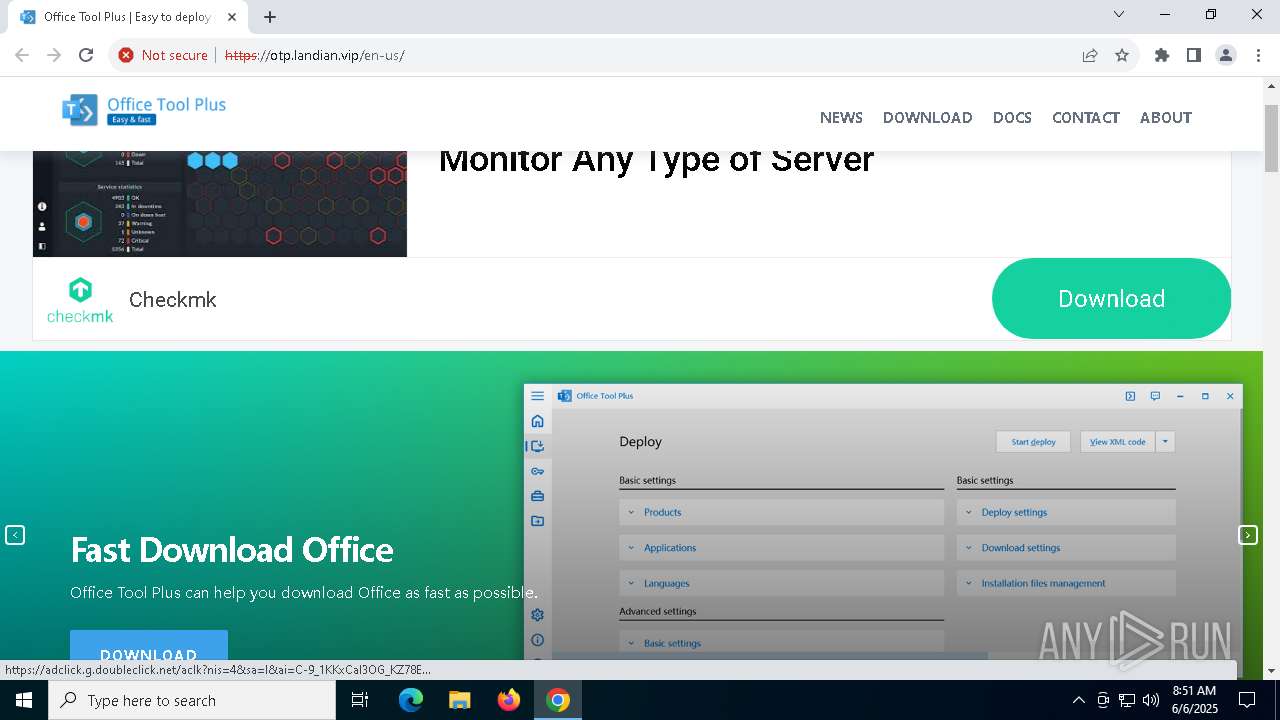The width and height of the screenshot is (1280, 720).
Task: Toggle the browser side panel icon
Action: 1194,55
